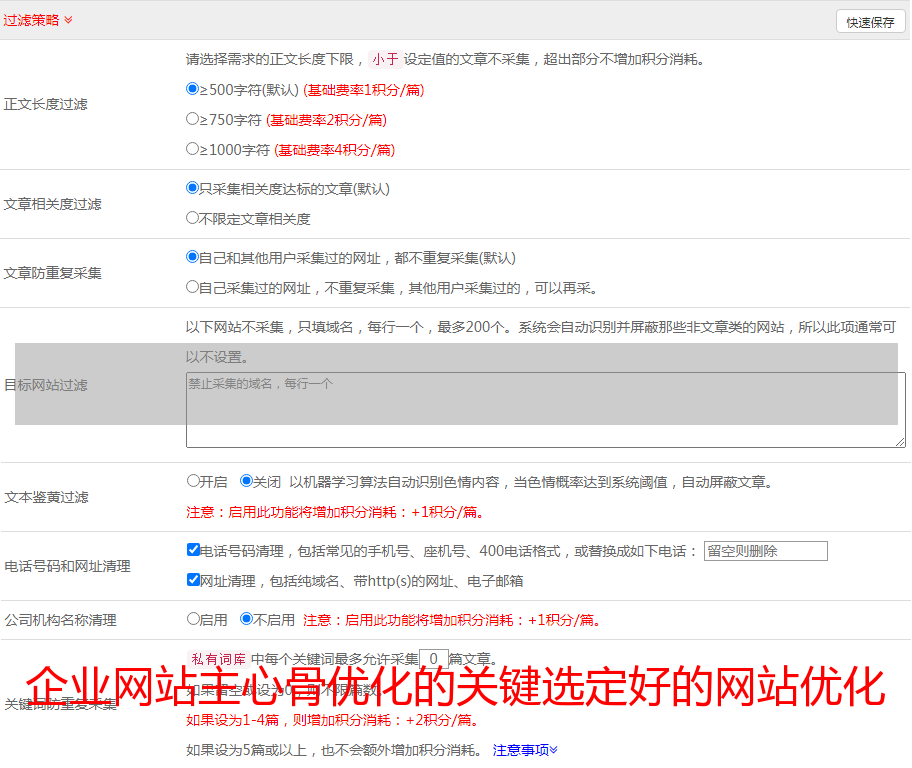Screen dimensions: 912x768
Task: Click the keyword article count input box
Action: coord(433,659)
